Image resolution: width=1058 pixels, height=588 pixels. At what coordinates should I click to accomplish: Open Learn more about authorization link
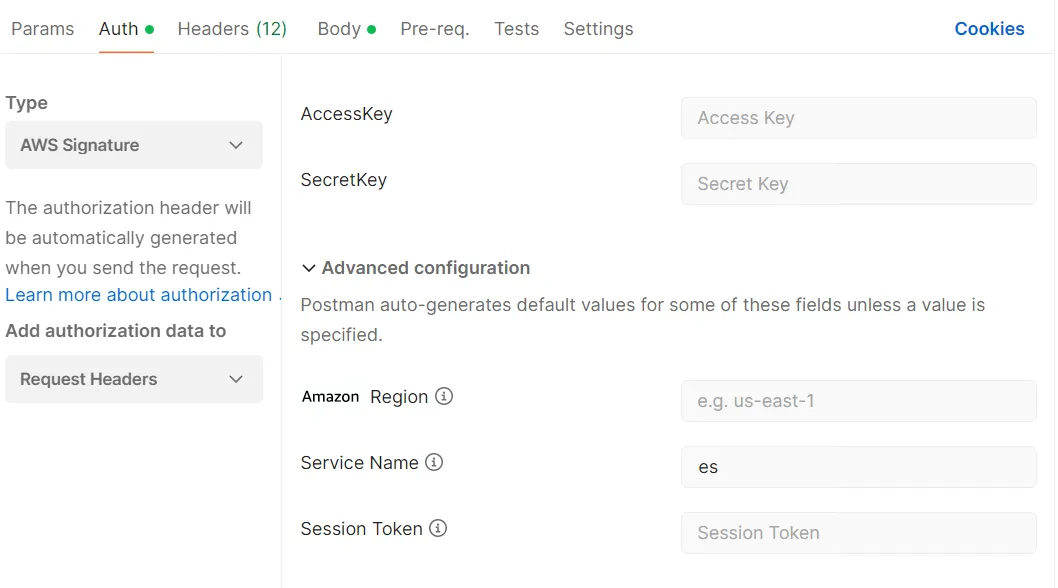tap(138, 295)
